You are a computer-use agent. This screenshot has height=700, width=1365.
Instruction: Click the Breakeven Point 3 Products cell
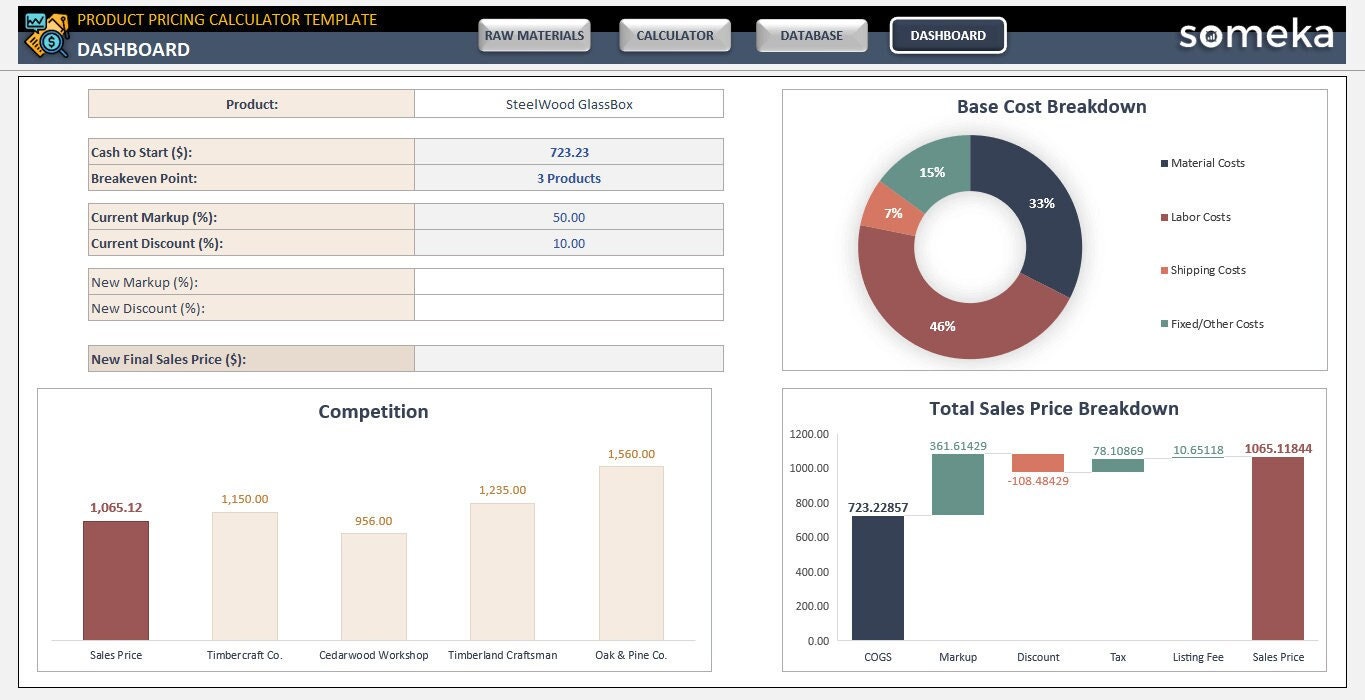[568, 177]
